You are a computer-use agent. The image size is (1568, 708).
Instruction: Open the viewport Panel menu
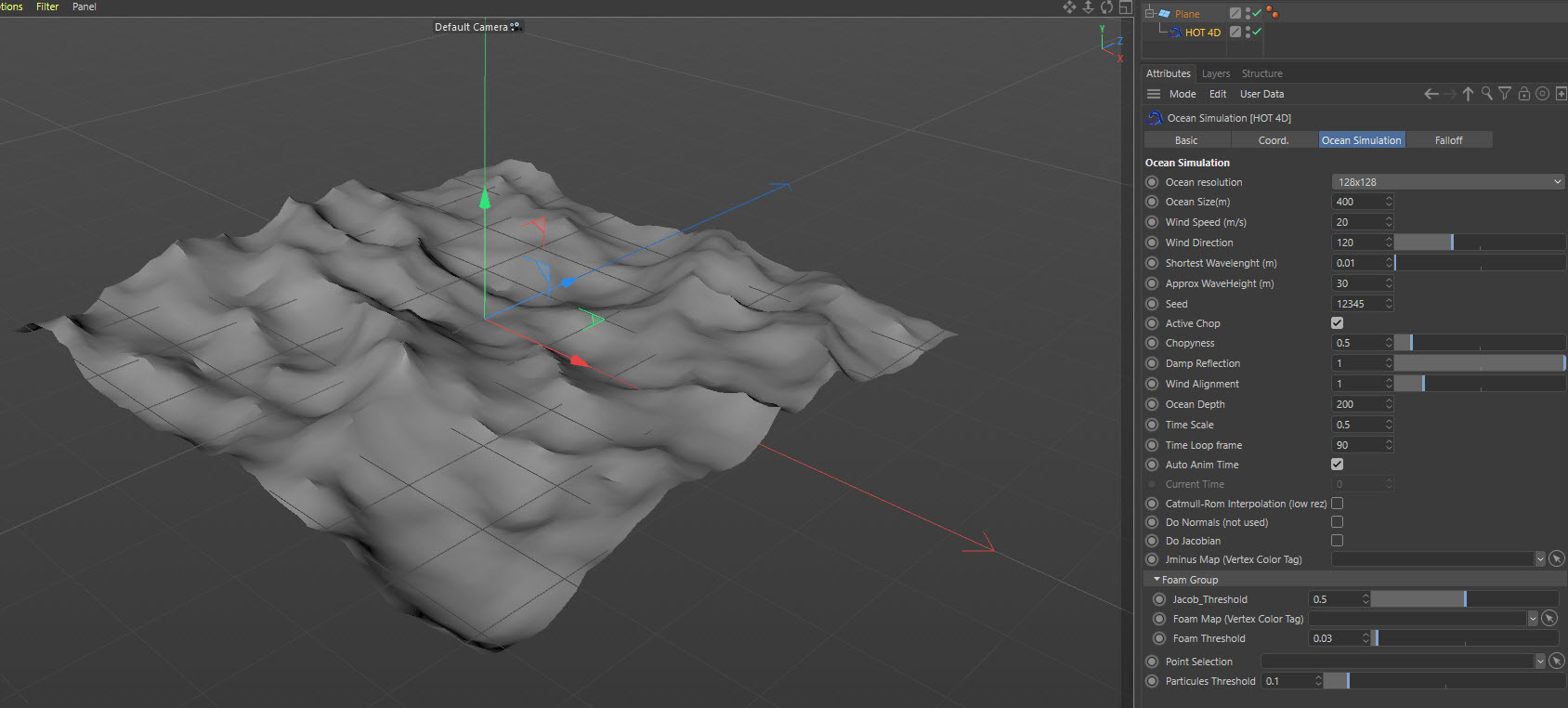(x=85, y=7)
